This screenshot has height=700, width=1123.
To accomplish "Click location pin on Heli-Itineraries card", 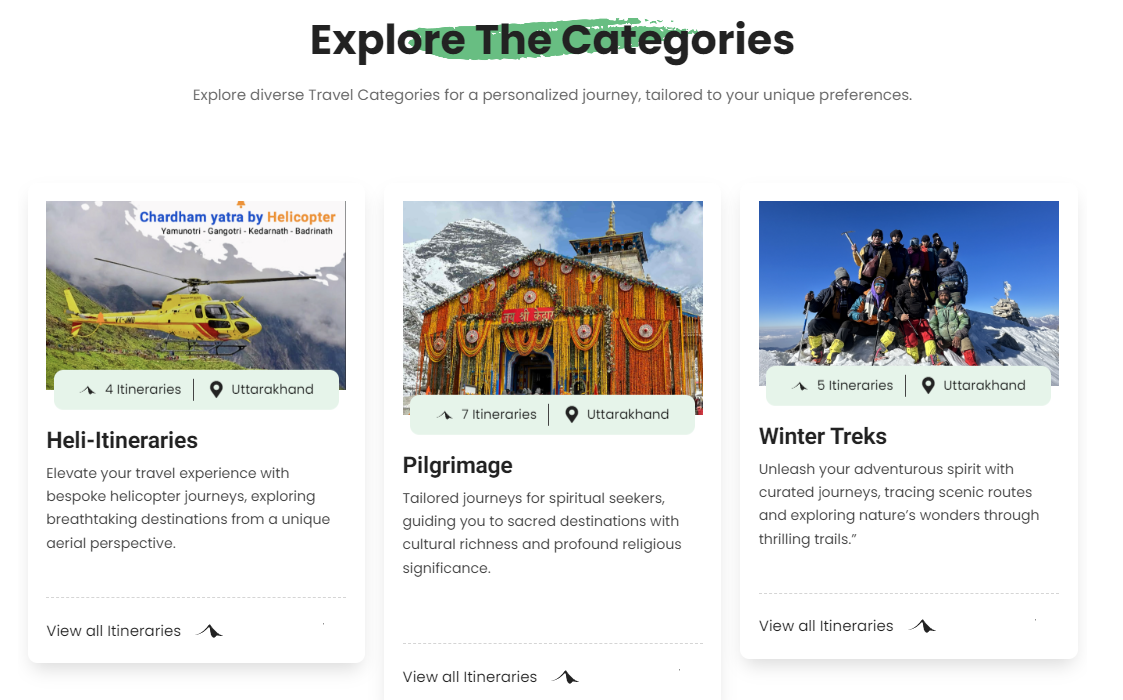I will [216, 390].
